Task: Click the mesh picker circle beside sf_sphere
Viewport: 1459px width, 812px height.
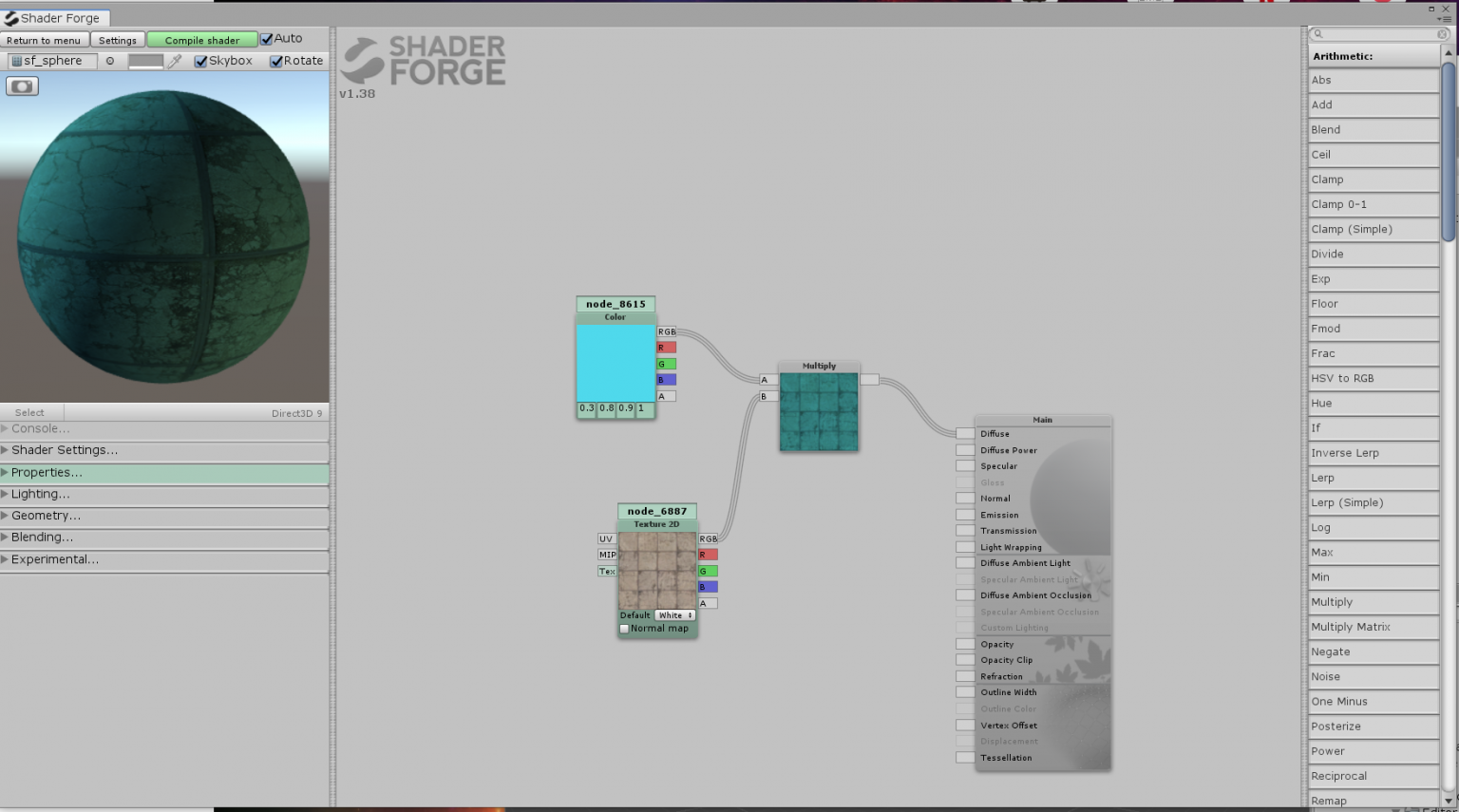Action: pyautogui.click(x=110, y=61)
